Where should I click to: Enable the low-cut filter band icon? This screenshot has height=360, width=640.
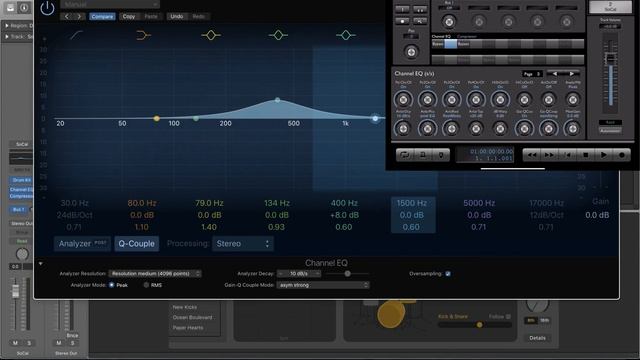point(76,35)
